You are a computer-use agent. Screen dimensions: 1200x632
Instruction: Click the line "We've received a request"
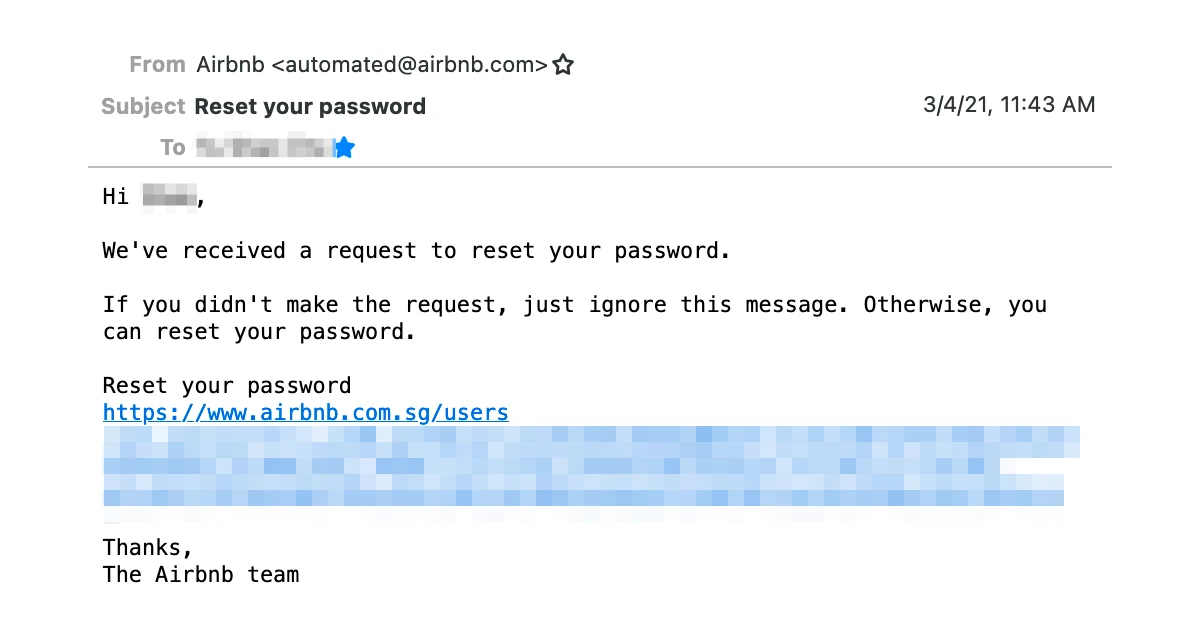[416, 250]
